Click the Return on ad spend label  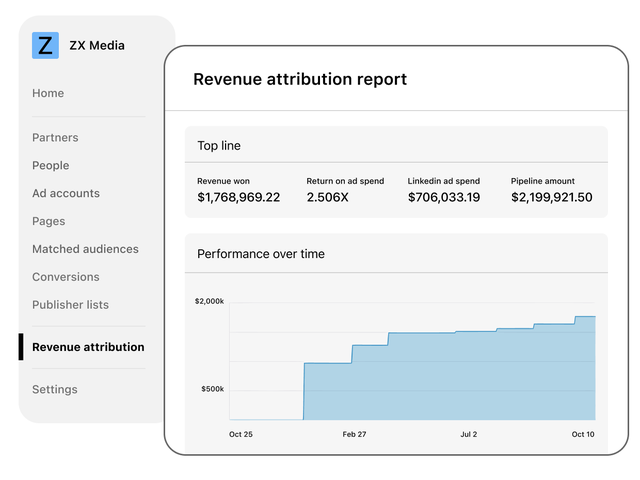click(x=345, y=181)
